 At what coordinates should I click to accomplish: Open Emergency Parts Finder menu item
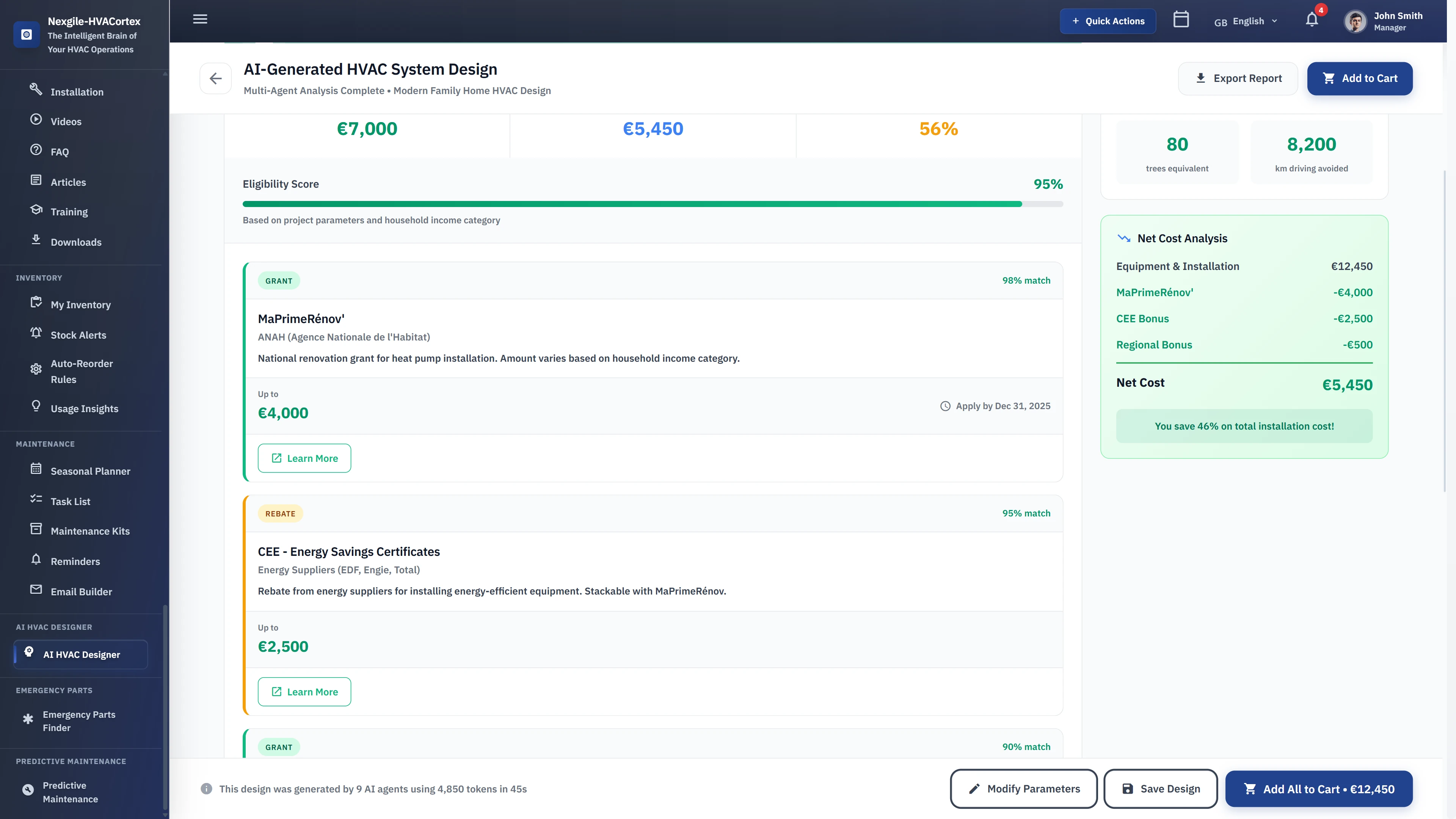point(78,721)
